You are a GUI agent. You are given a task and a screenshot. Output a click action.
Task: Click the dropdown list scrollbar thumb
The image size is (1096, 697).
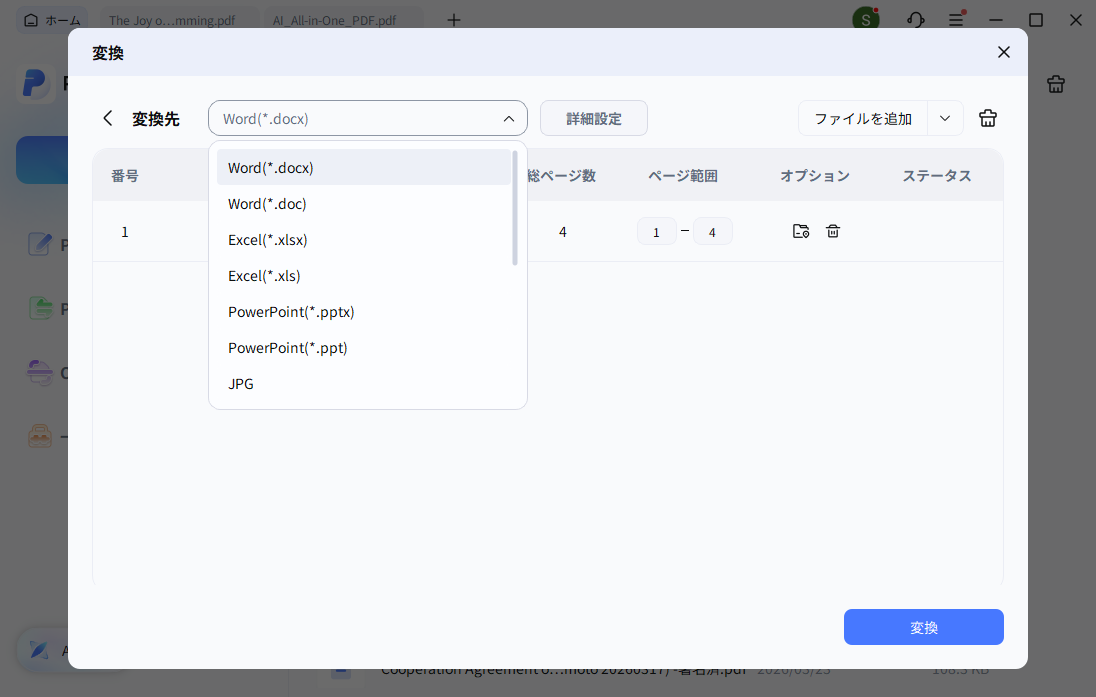(x=515, y=207)
